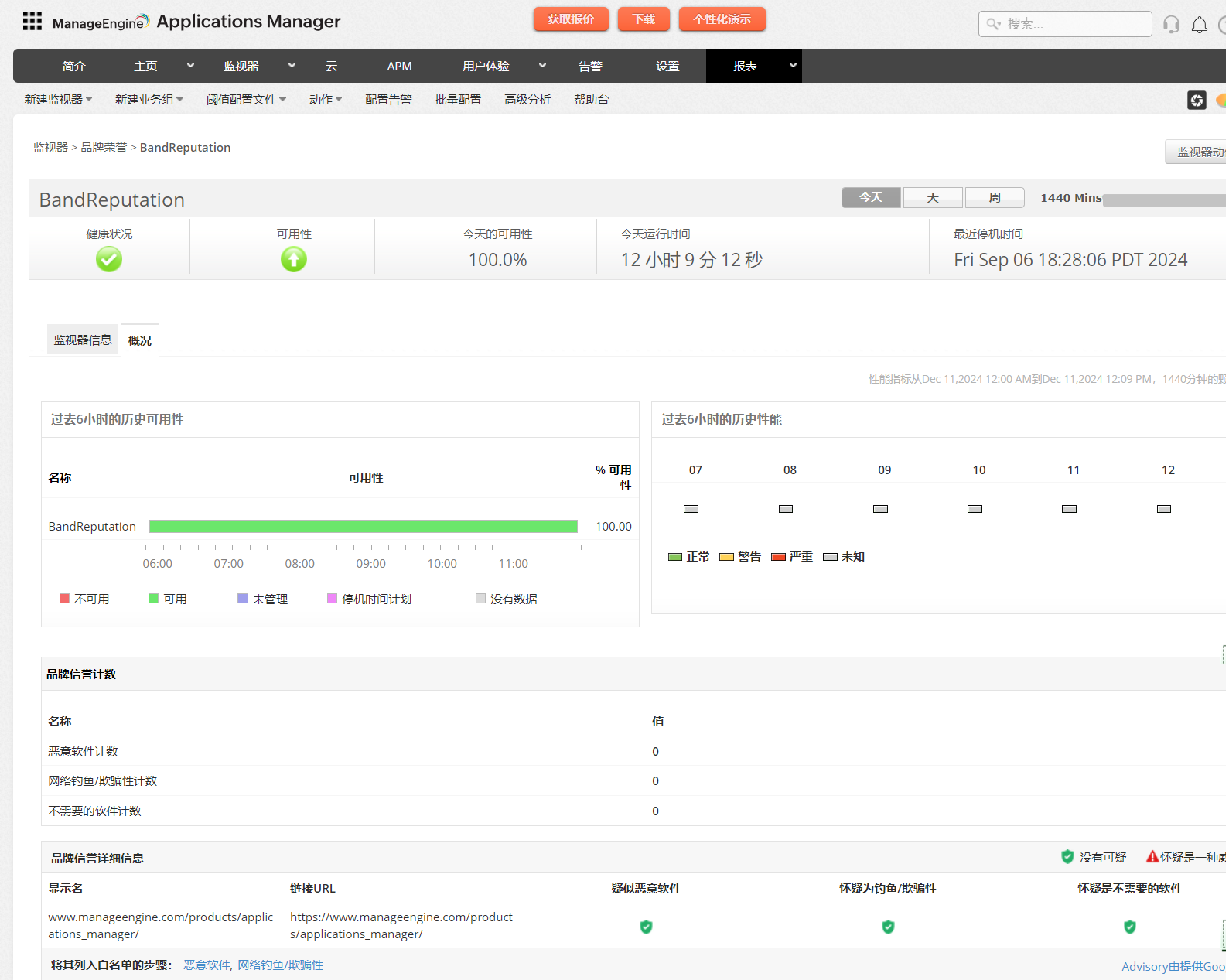
Task: Click the 监视器 breadcrumb link
Action: [x=50, y=148]
